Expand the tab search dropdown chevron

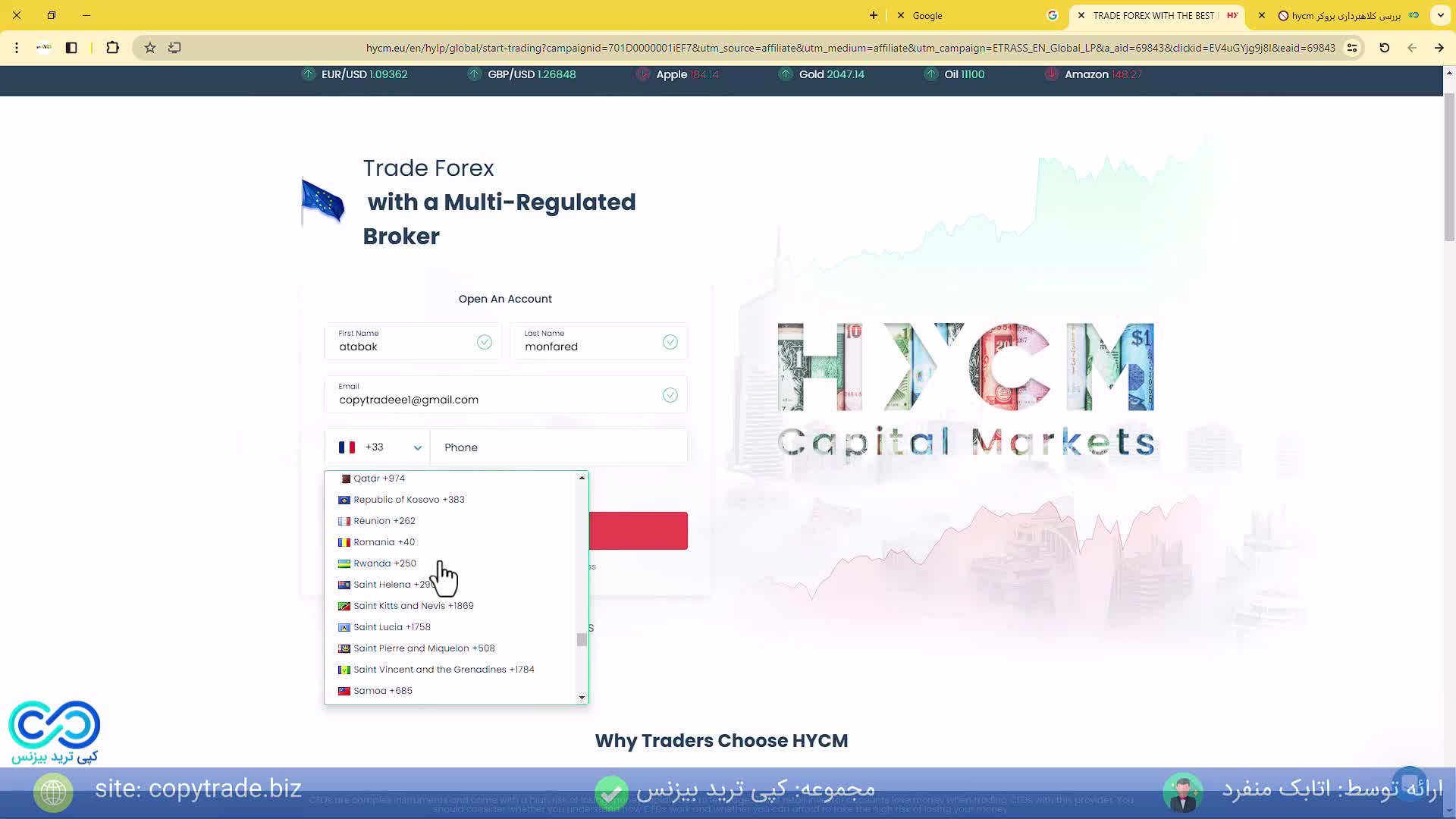pyautogui.click(x=1440, y=15)
